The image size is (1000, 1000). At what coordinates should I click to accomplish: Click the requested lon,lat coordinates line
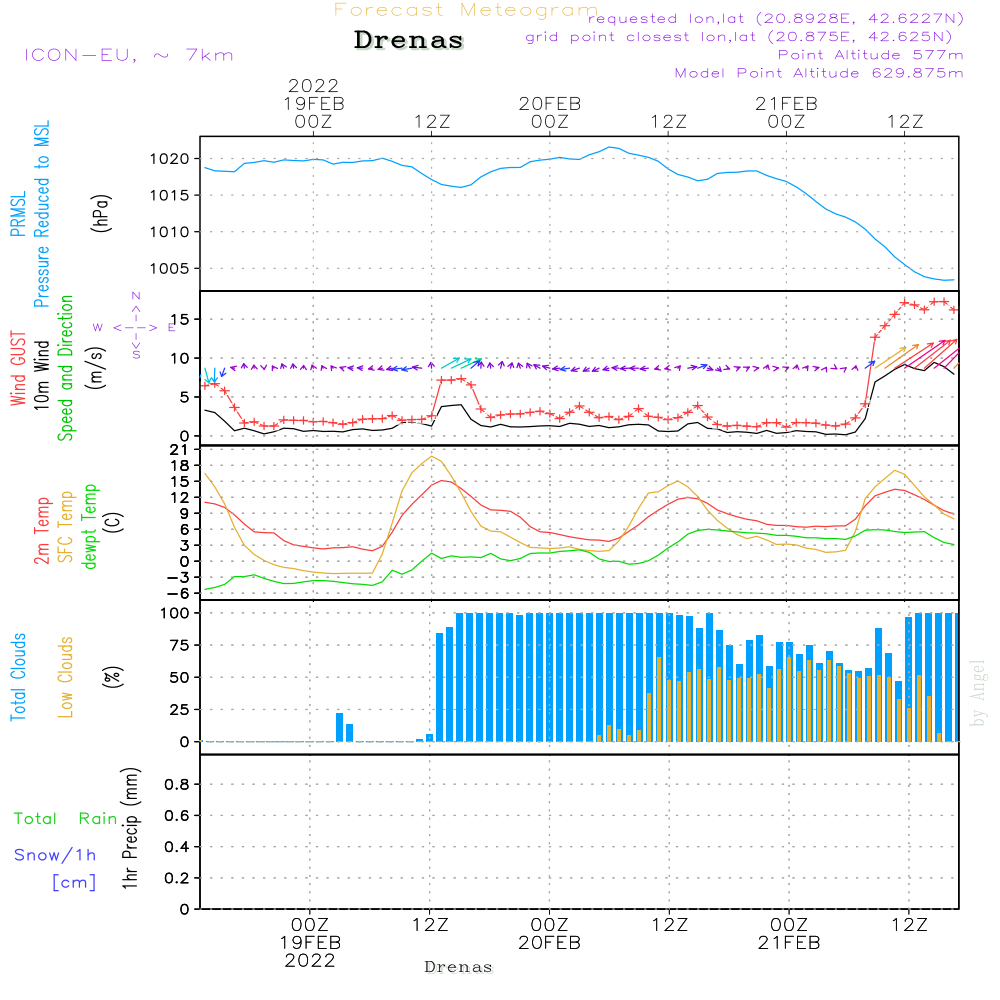776,18
